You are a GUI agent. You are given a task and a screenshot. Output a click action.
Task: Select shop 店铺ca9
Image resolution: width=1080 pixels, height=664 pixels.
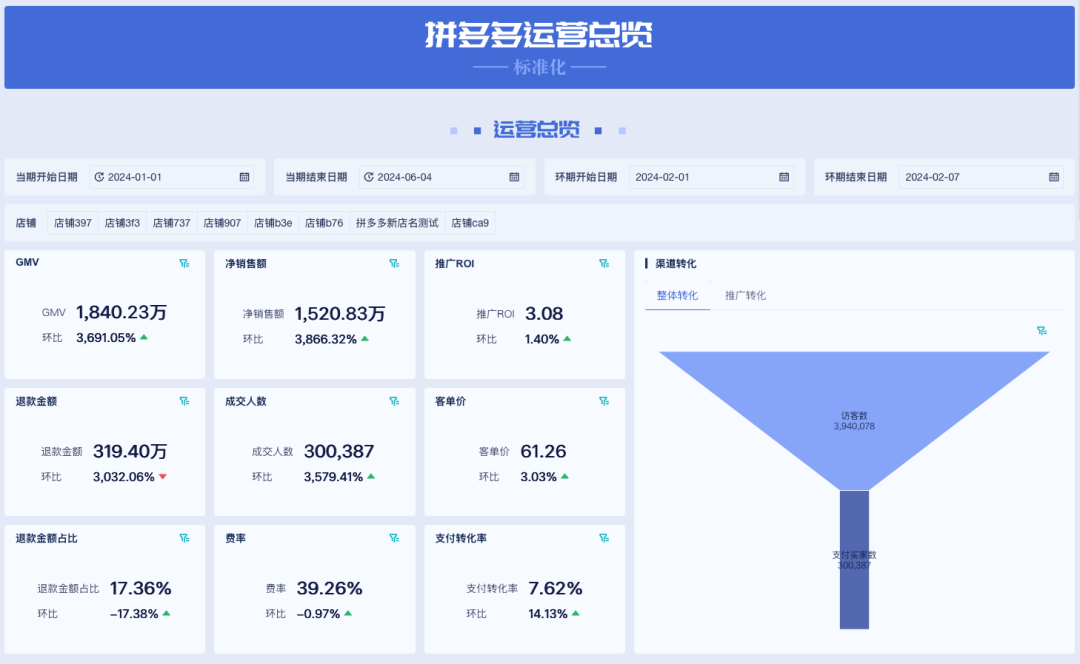[470, 223]
